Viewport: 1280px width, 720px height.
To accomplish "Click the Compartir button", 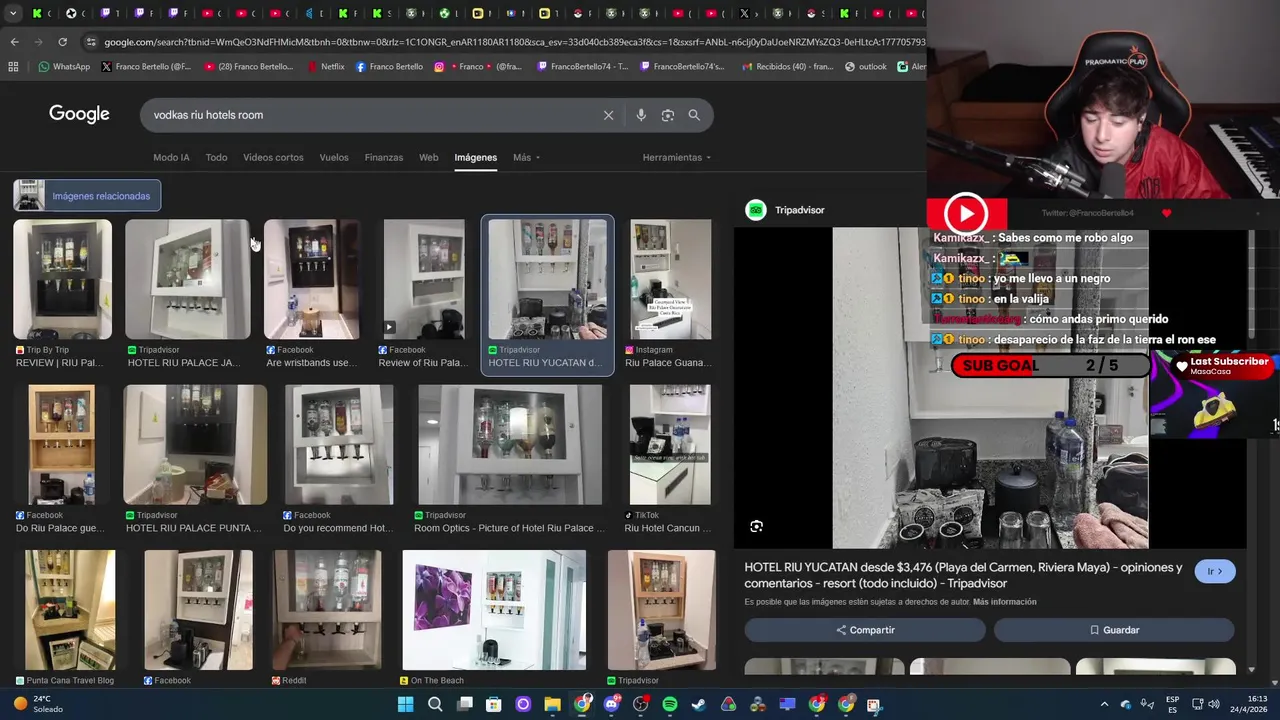I will click(x=865, y=630).
